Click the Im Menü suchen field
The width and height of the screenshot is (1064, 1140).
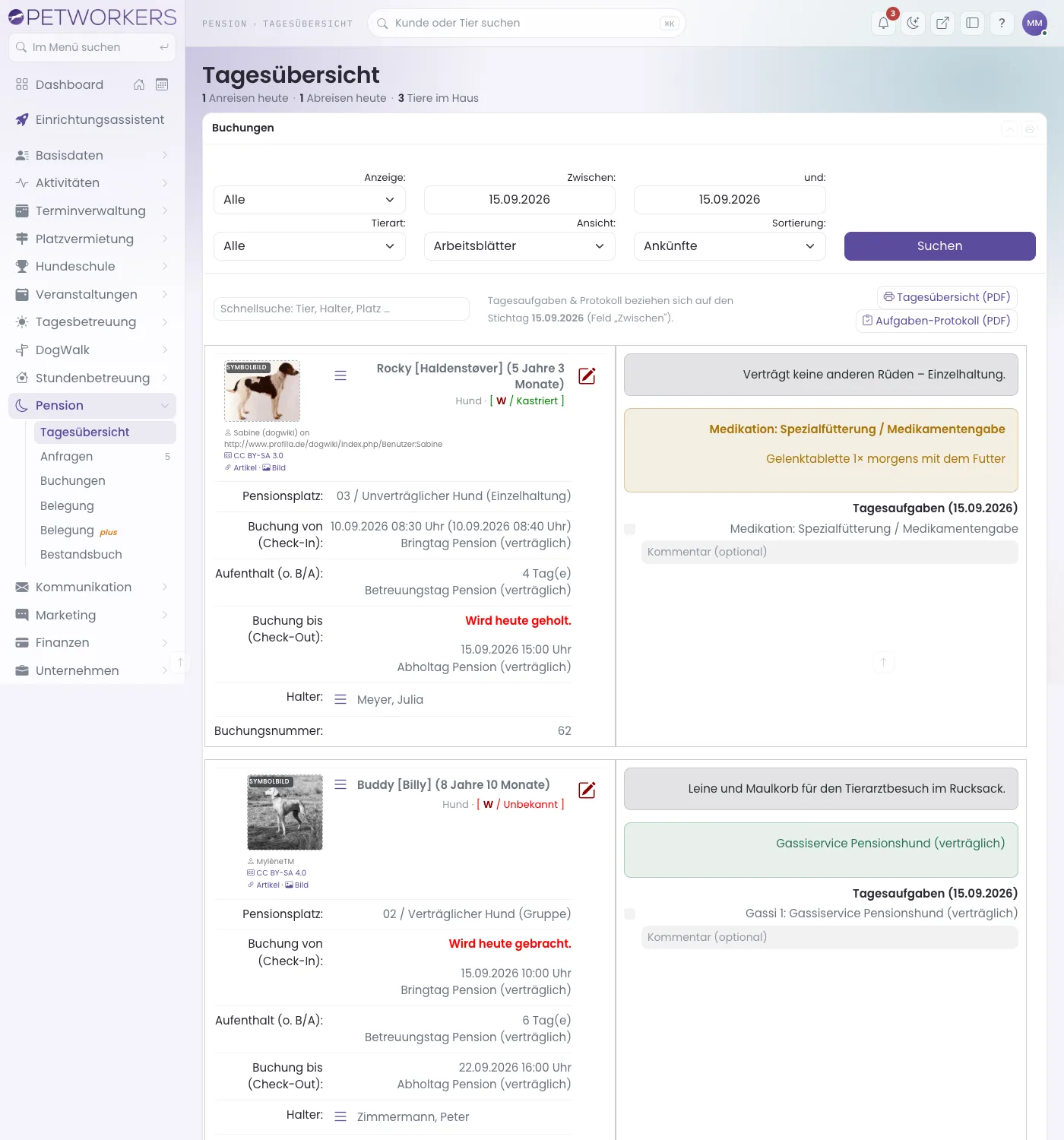tap(92, 47)
